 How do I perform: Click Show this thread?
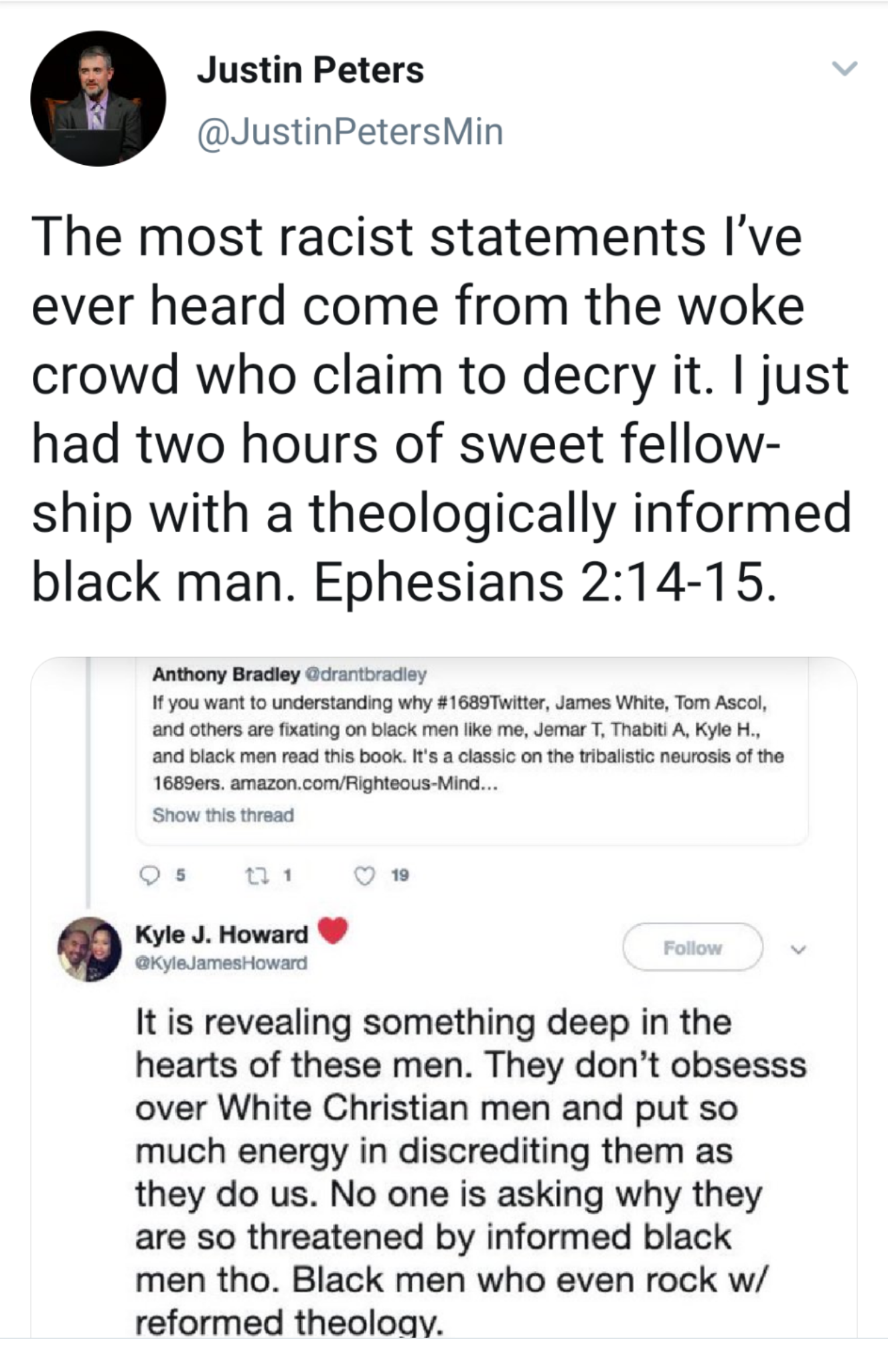coord(223,815)
